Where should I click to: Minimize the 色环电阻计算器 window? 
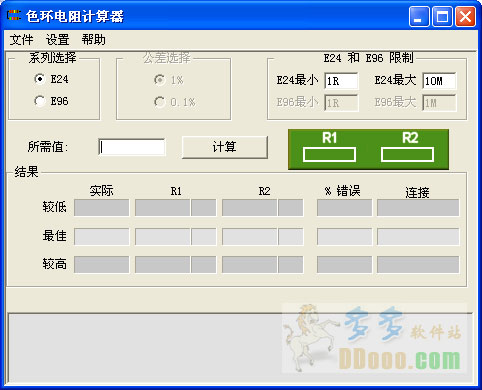(x=420, y=16)
